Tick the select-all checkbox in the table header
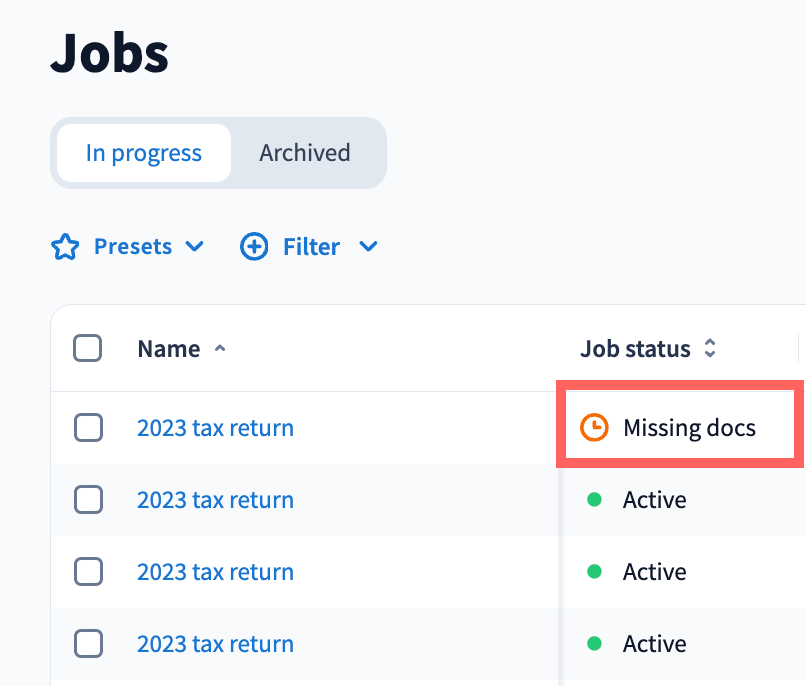The height and width of the screenshot is (686, 806). pos(88,348)
